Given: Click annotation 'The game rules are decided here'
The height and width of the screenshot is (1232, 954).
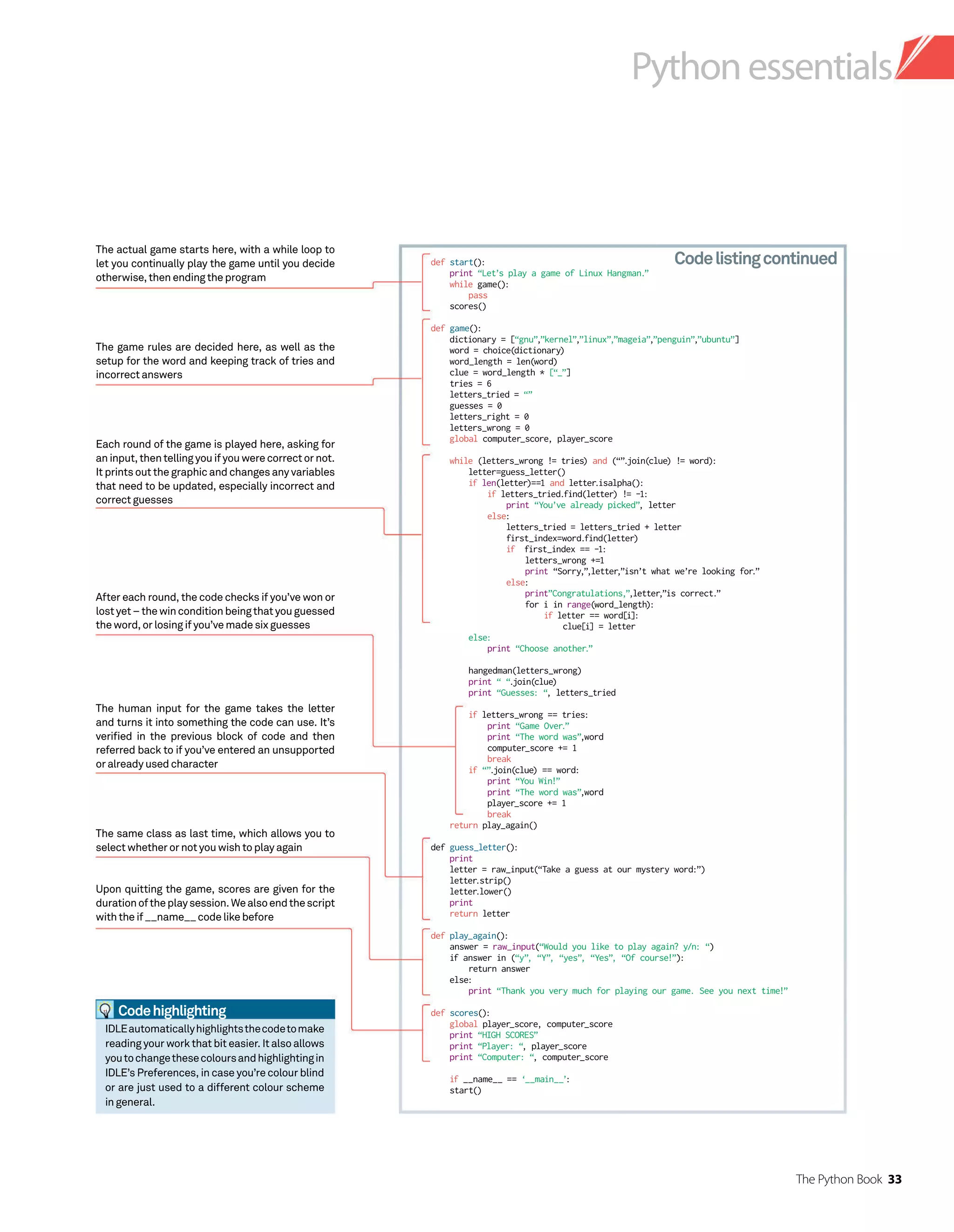Looking at the screenshot, I should (215, 361).
